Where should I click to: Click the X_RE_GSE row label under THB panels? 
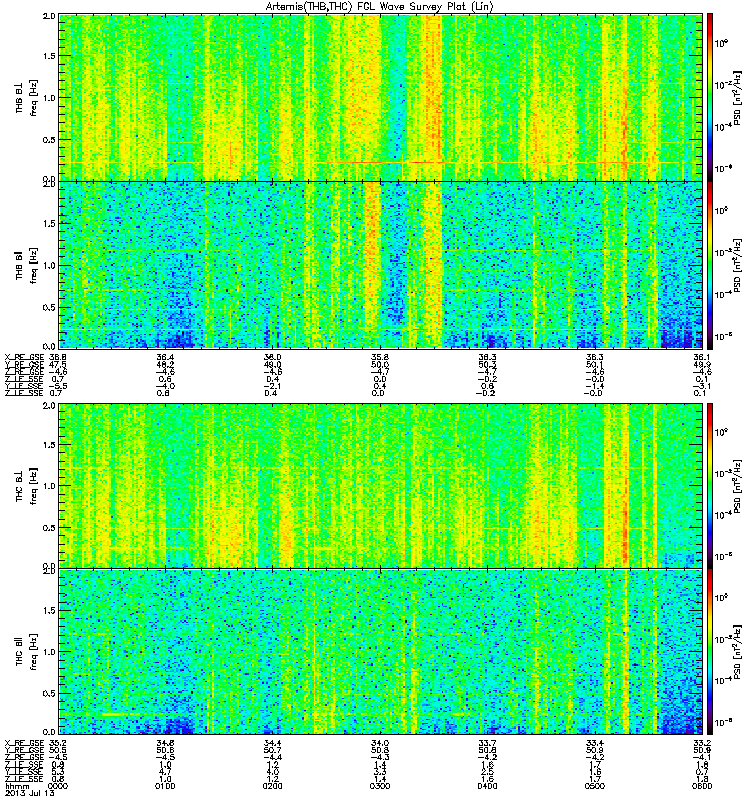point(24,357)
